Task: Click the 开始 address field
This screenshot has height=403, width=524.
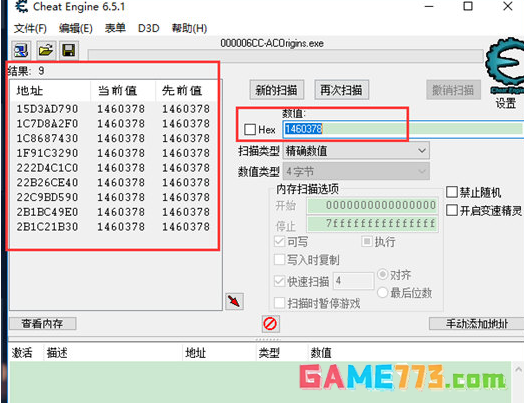Action: (373, 205)
